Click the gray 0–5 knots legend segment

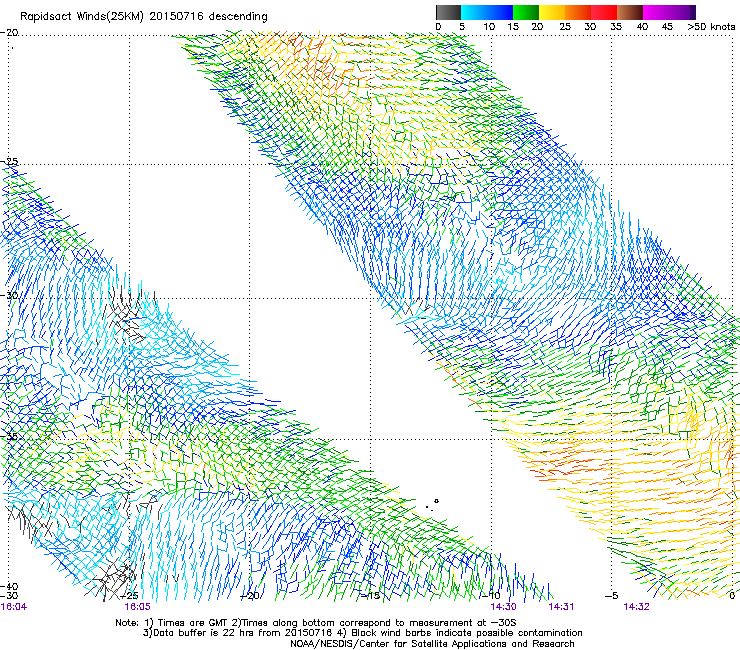pos(448,12)
